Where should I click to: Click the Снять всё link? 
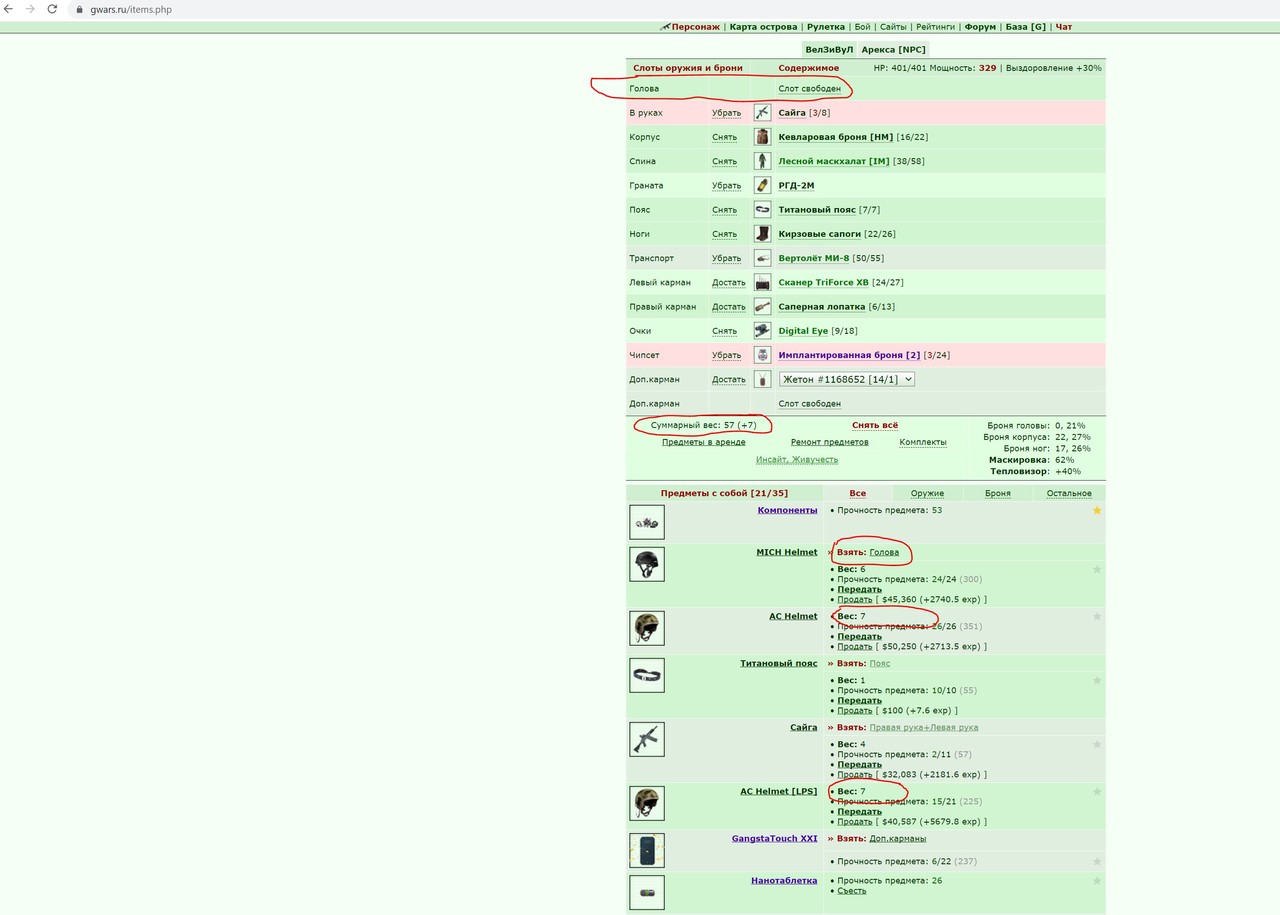tap(874, 425)
